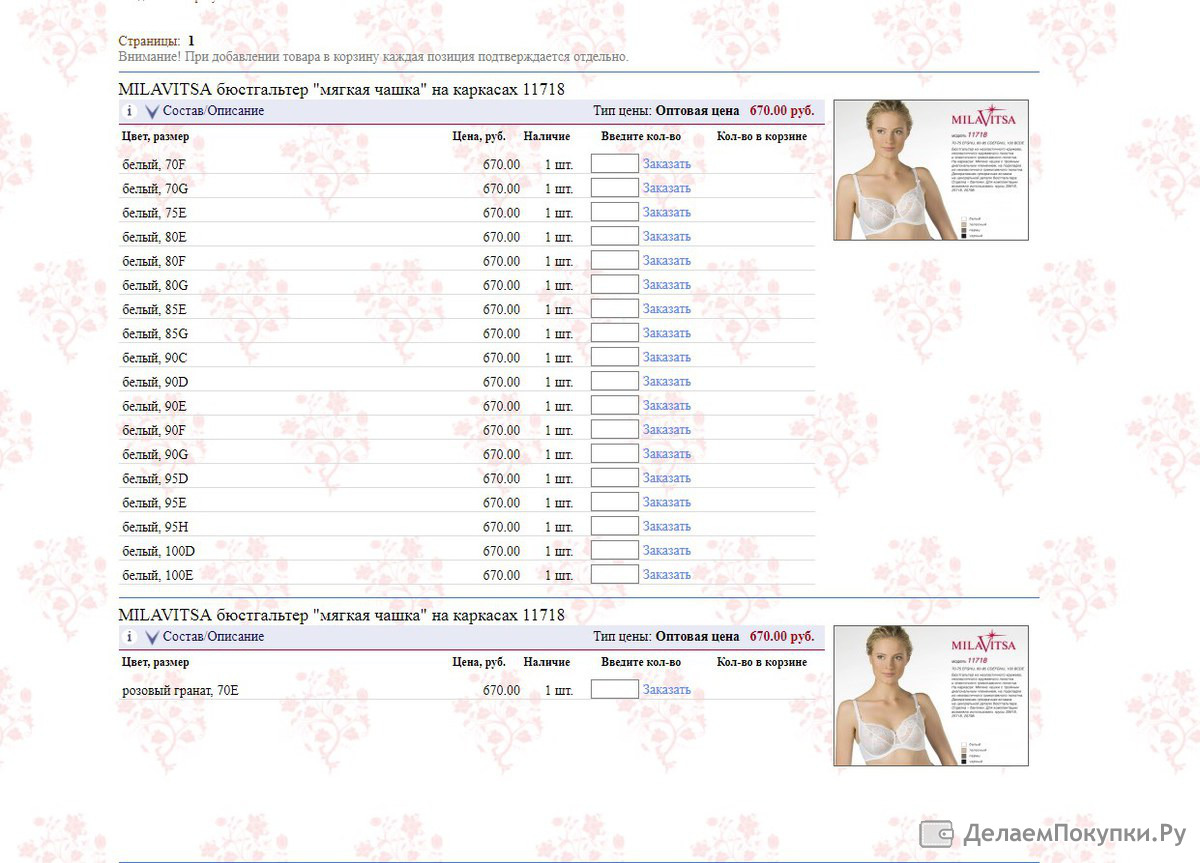The image size is (1200, 863).
Task: Select quantity box in белый, 80F row
Action: (615, 261)
